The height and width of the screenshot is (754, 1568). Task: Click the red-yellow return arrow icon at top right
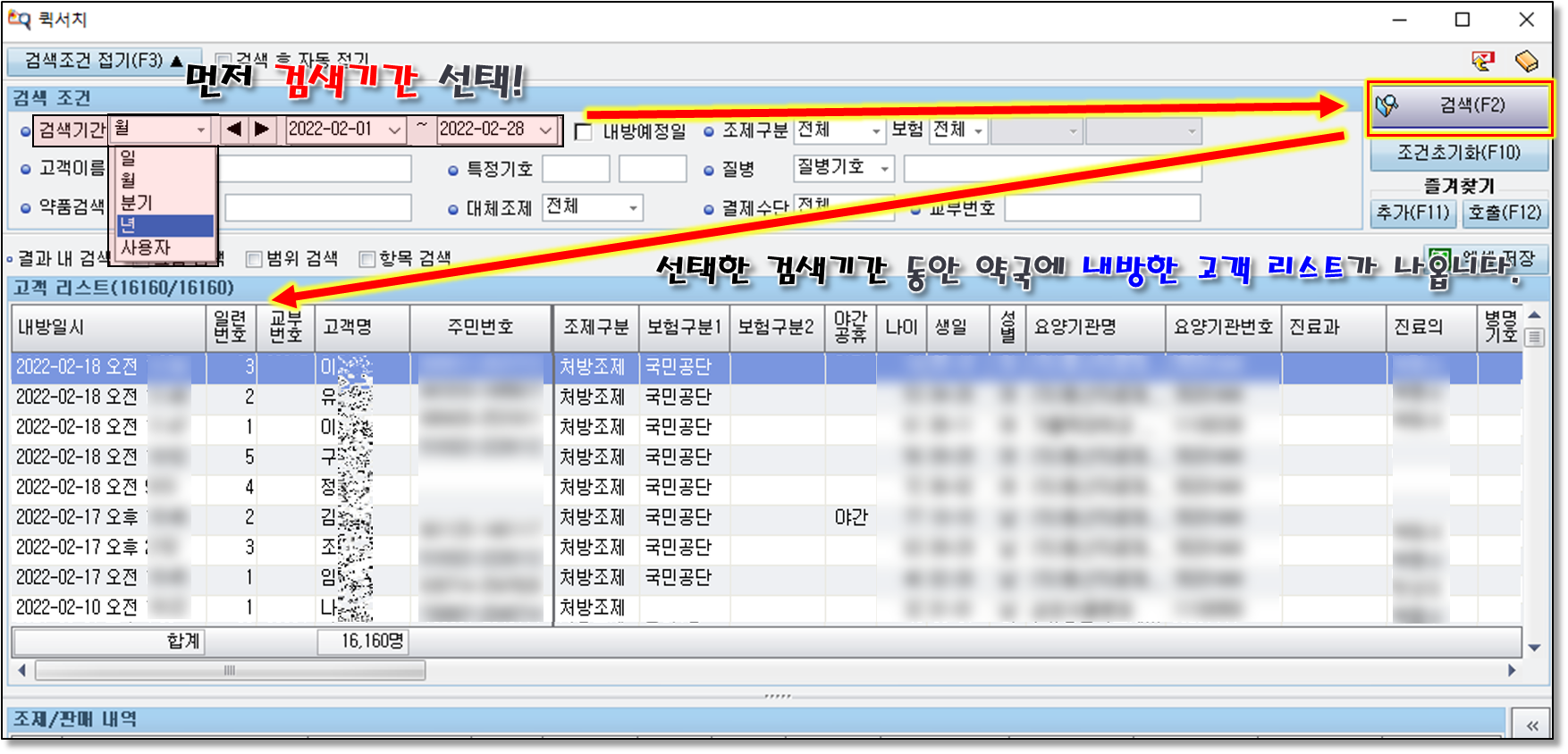1483,61
